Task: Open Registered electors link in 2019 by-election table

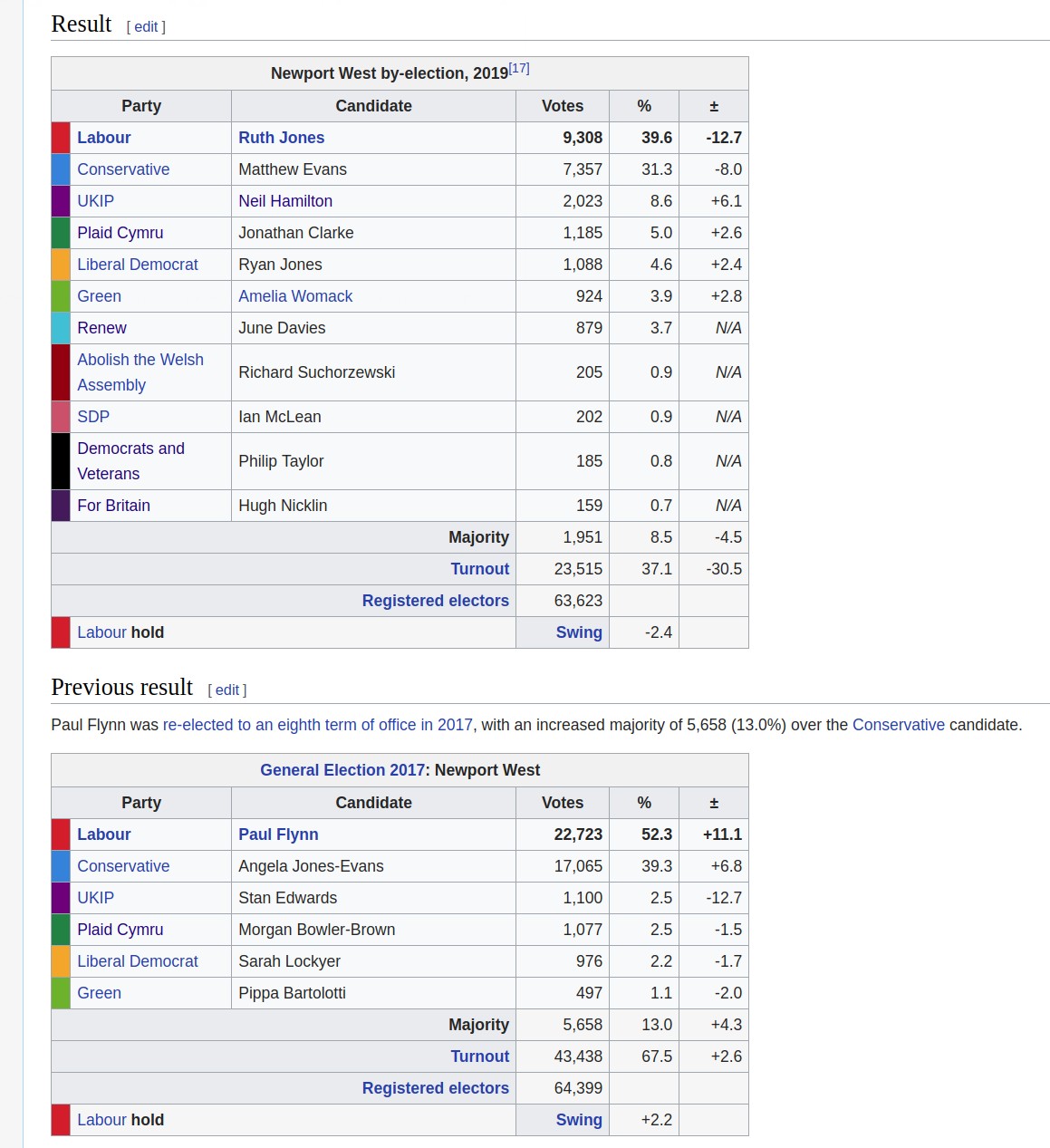Action: tap(436, 601)
